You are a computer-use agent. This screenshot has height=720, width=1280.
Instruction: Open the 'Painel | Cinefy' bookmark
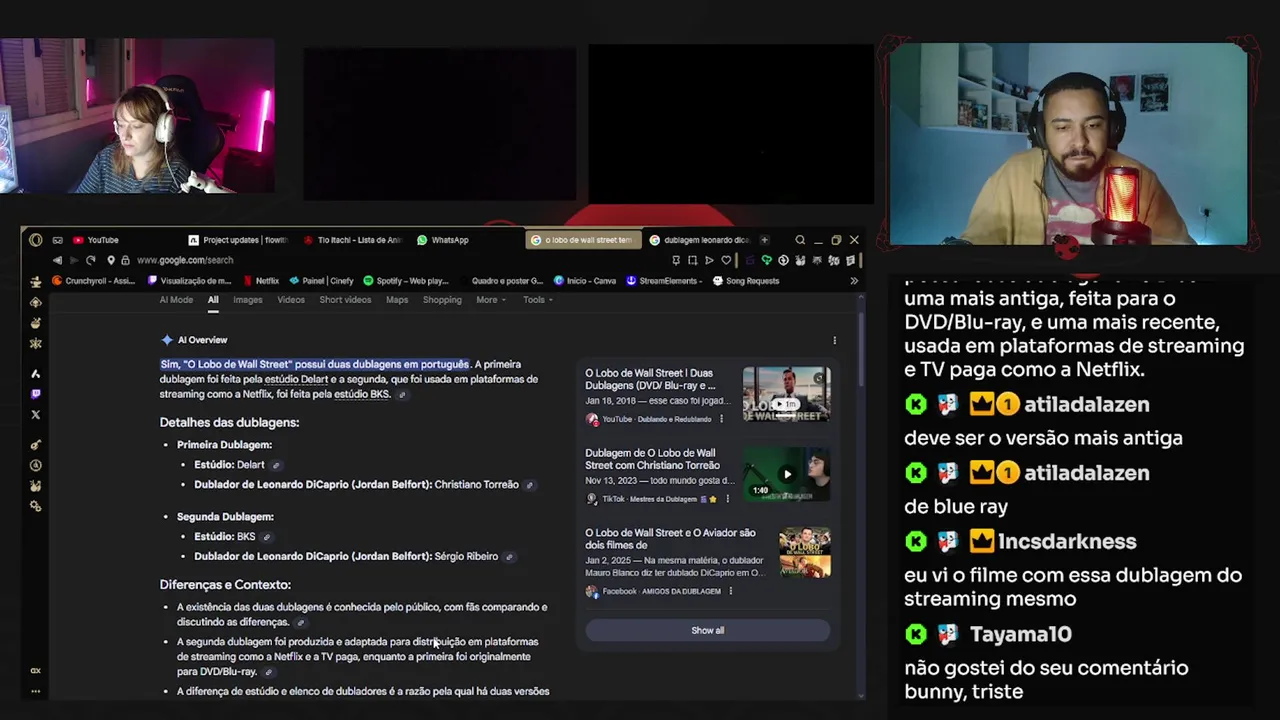point(321,281)
